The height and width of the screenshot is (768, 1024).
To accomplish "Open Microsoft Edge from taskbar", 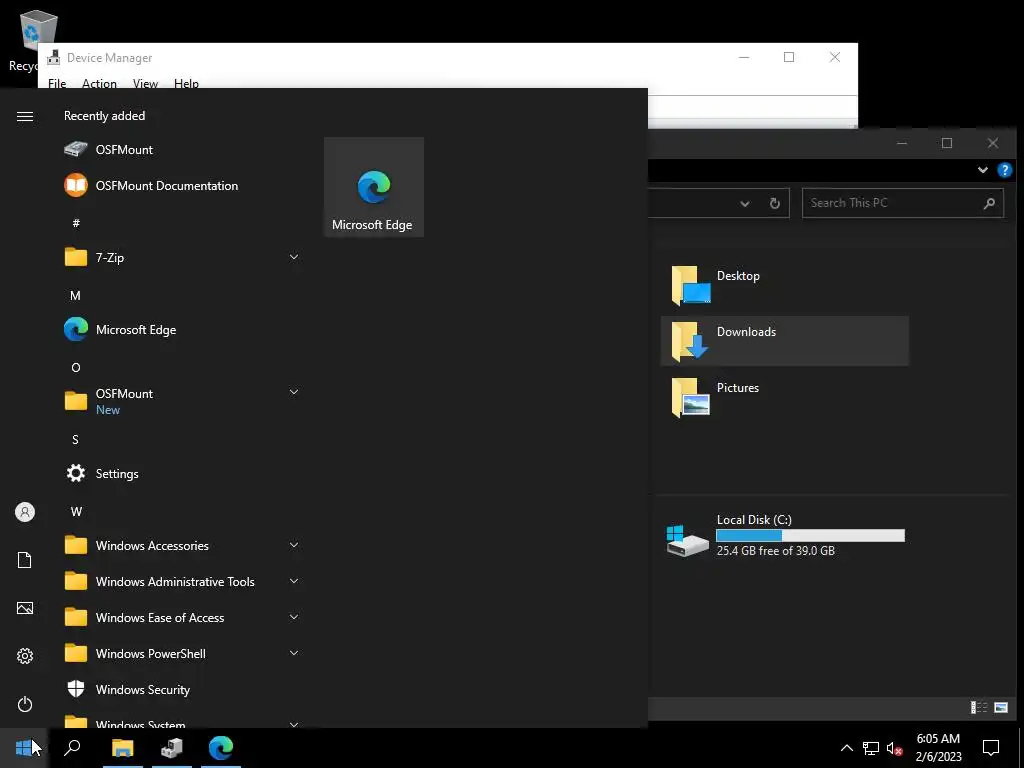I will [221, 748].
